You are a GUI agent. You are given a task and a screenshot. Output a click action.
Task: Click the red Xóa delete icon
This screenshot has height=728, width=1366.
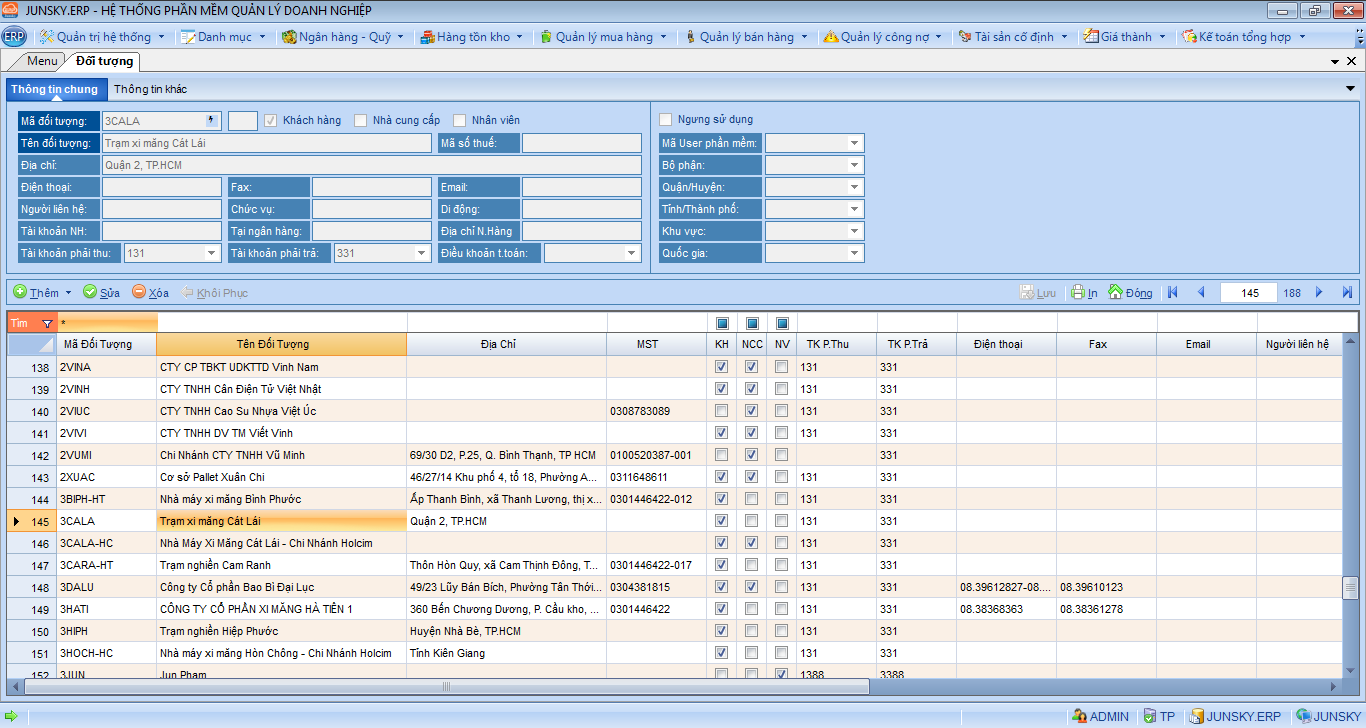tap(139, 292)
